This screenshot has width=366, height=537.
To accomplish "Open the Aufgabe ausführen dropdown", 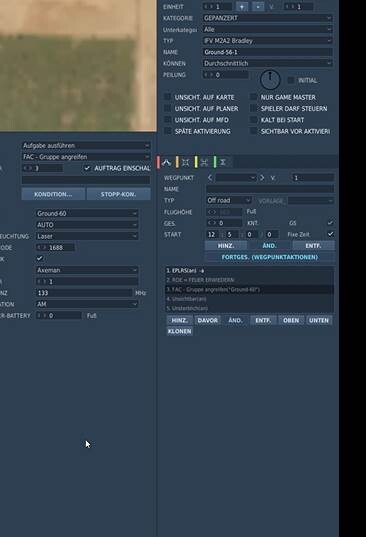I will point(86,145).
